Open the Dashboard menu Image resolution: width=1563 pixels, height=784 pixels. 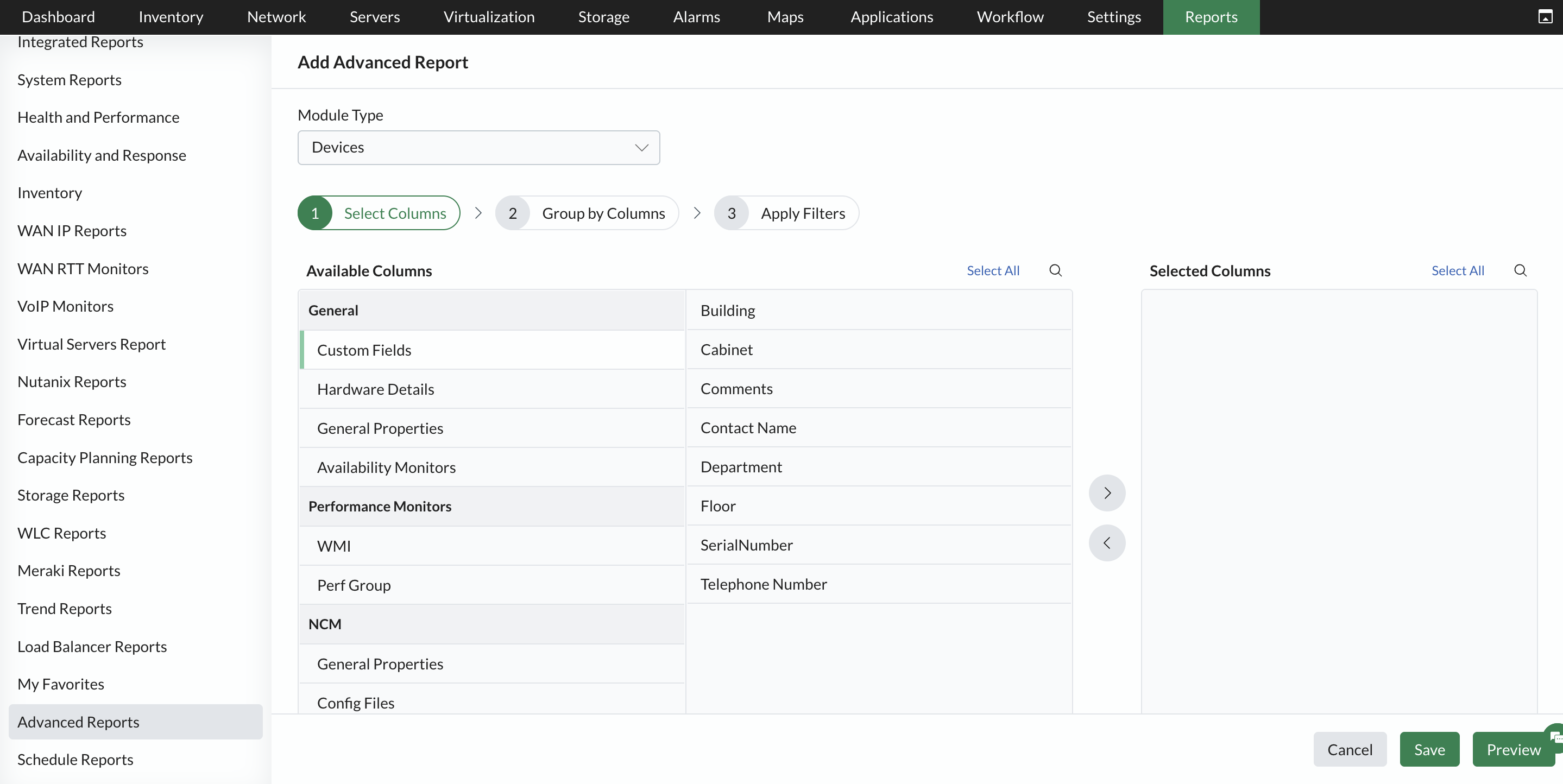coord(58,17)
